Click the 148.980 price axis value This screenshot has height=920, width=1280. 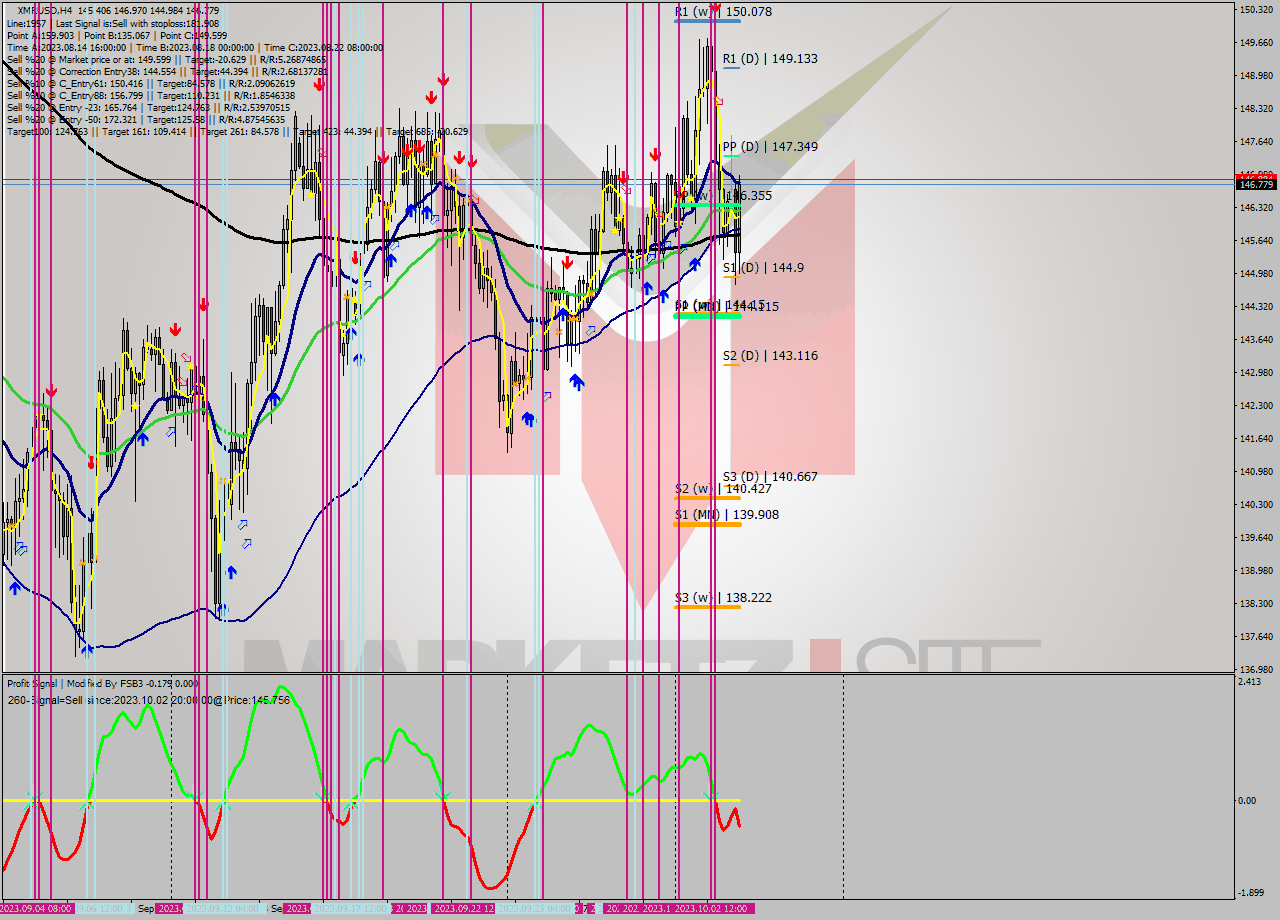(x=1256, y=76)
